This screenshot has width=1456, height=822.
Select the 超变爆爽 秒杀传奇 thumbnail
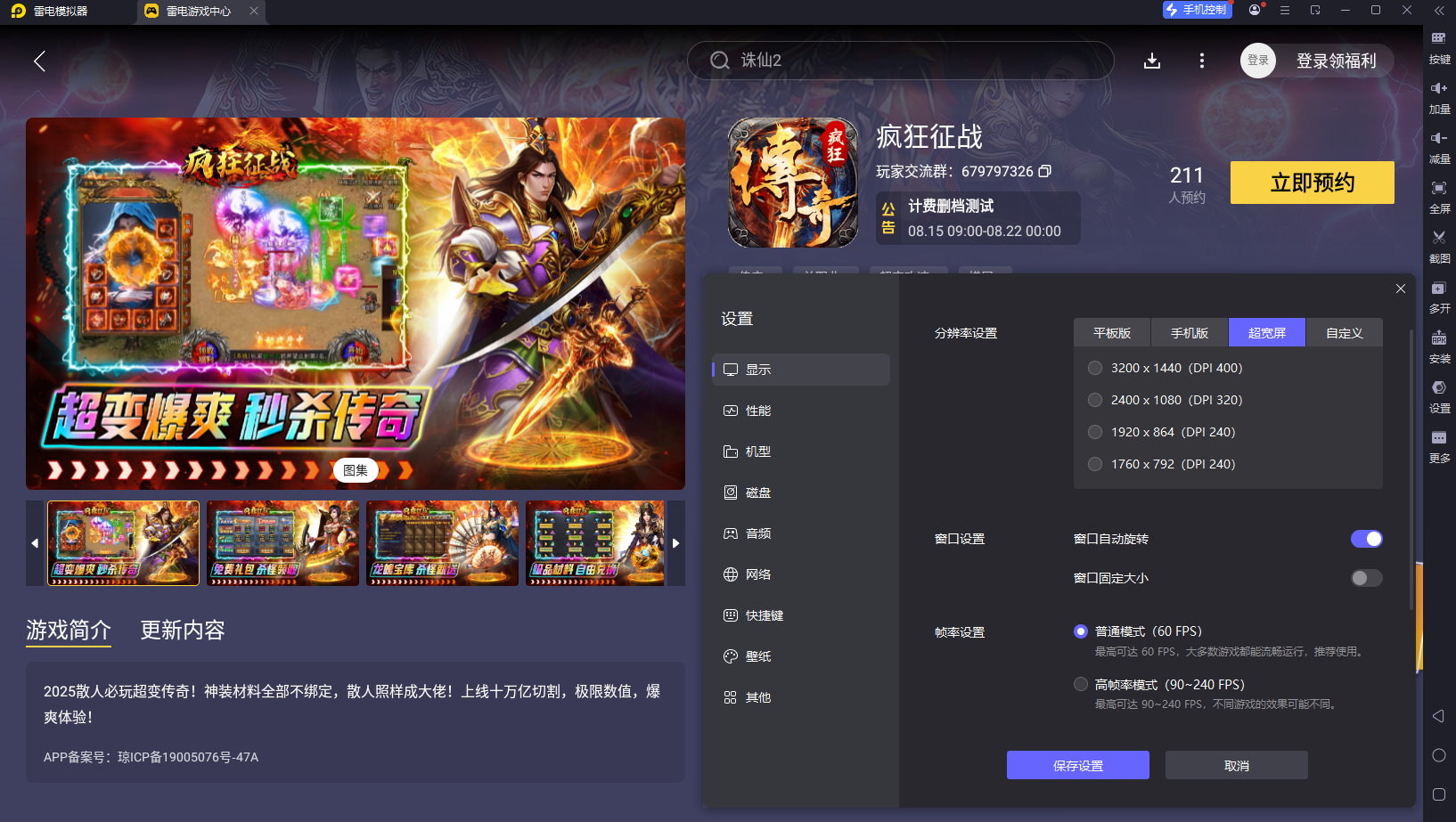click(123, 543)
